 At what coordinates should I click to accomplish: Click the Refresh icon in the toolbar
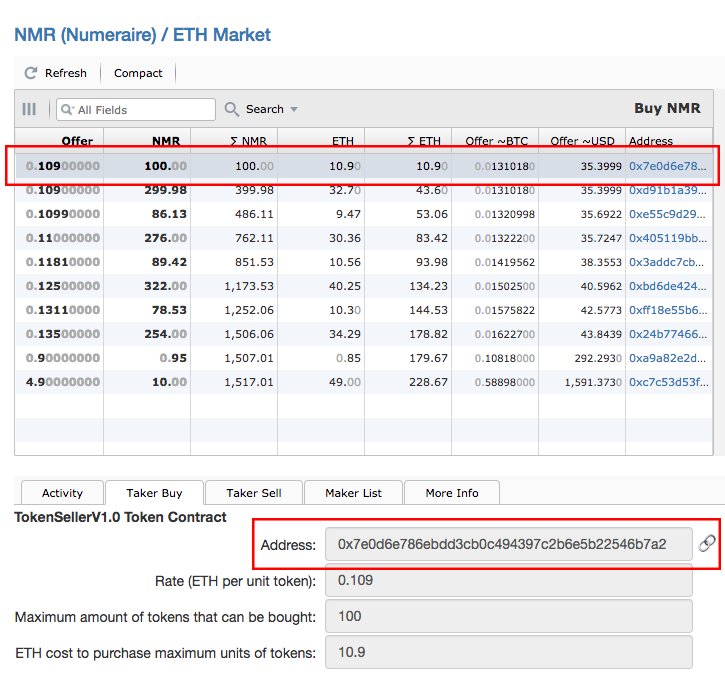click(x=31, y=73)
